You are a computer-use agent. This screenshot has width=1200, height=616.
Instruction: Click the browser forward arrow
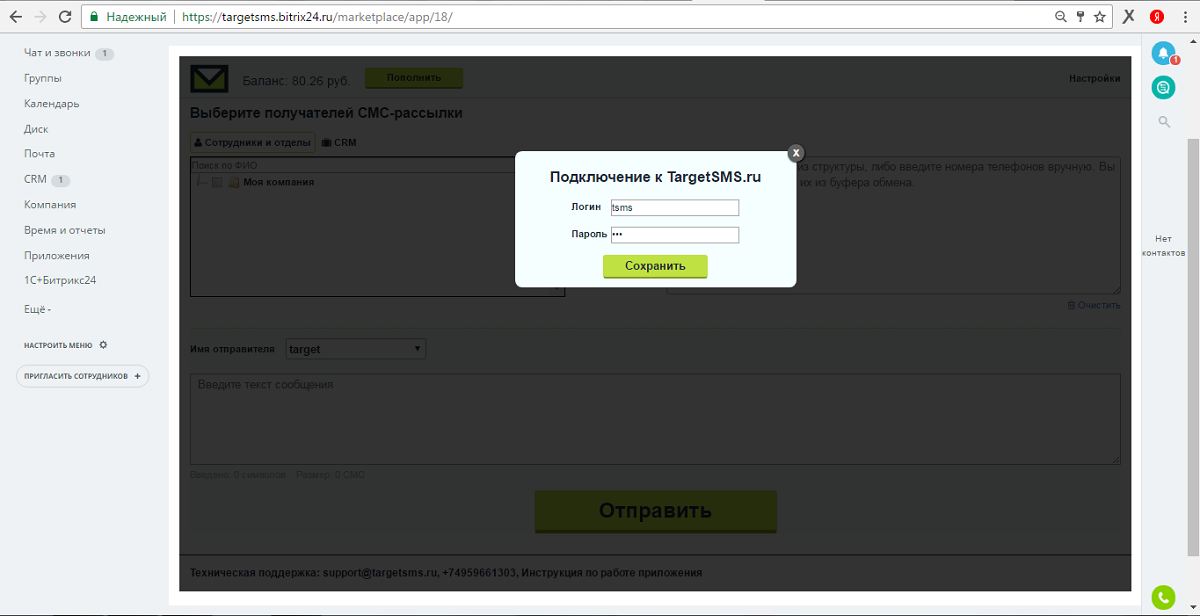(40, 17)
